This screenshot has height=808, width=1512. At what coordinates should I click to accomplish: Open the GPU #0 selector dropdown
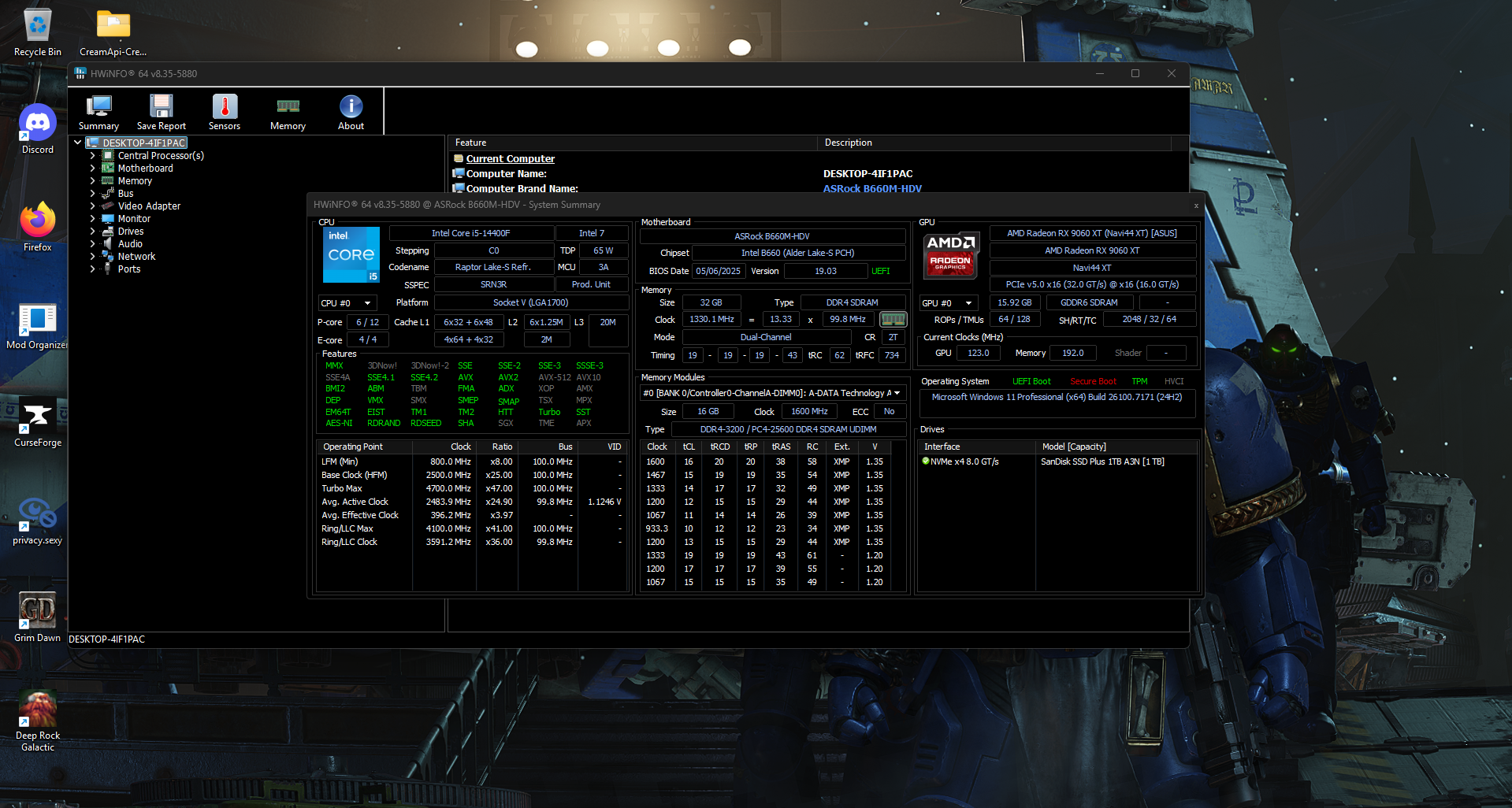(x=948, y=303)
